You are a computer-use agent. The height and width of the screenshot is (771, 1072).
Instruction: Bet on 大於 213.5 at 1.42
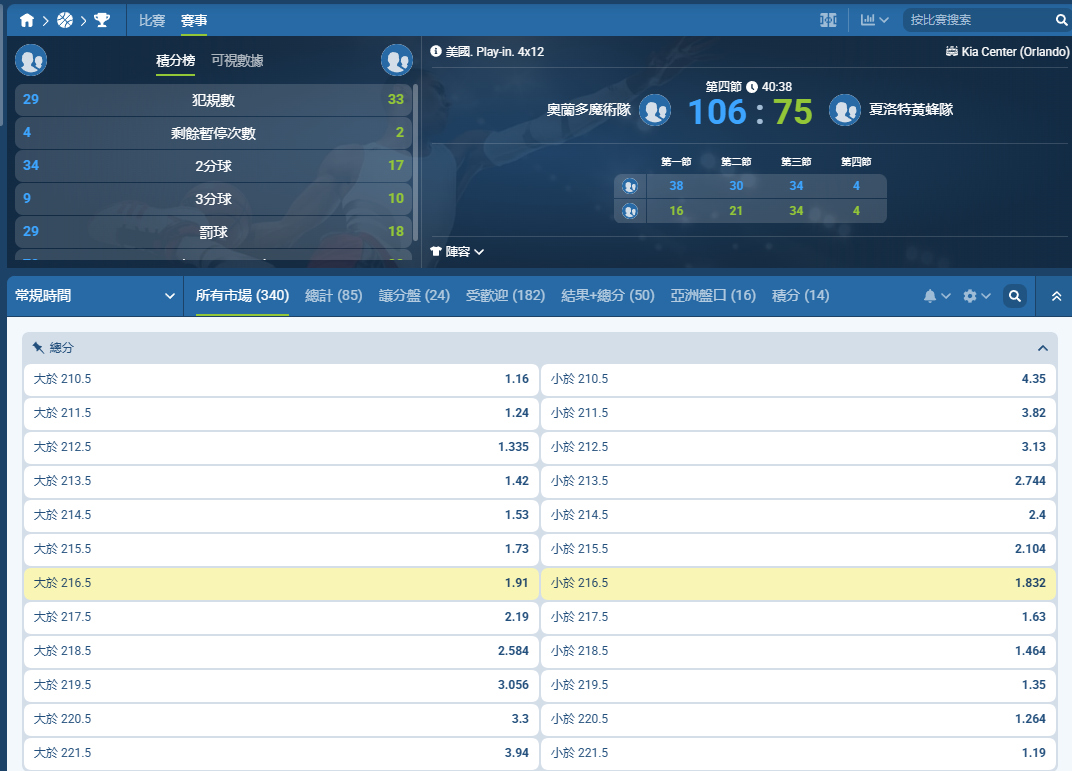[281, 481]
